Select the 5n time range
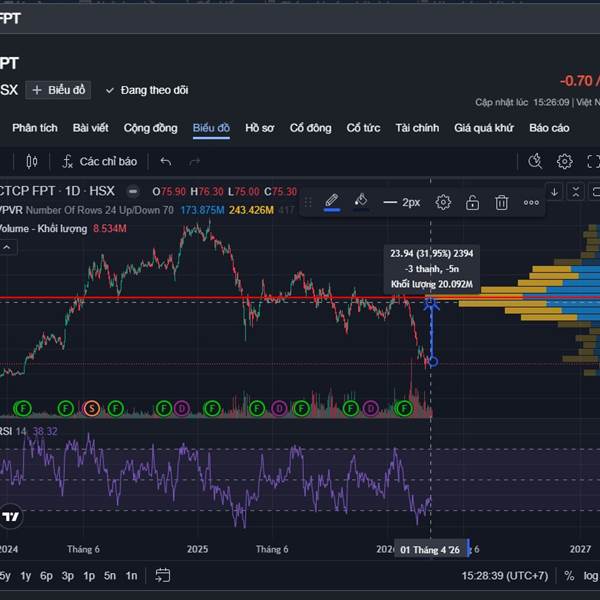 110,576
